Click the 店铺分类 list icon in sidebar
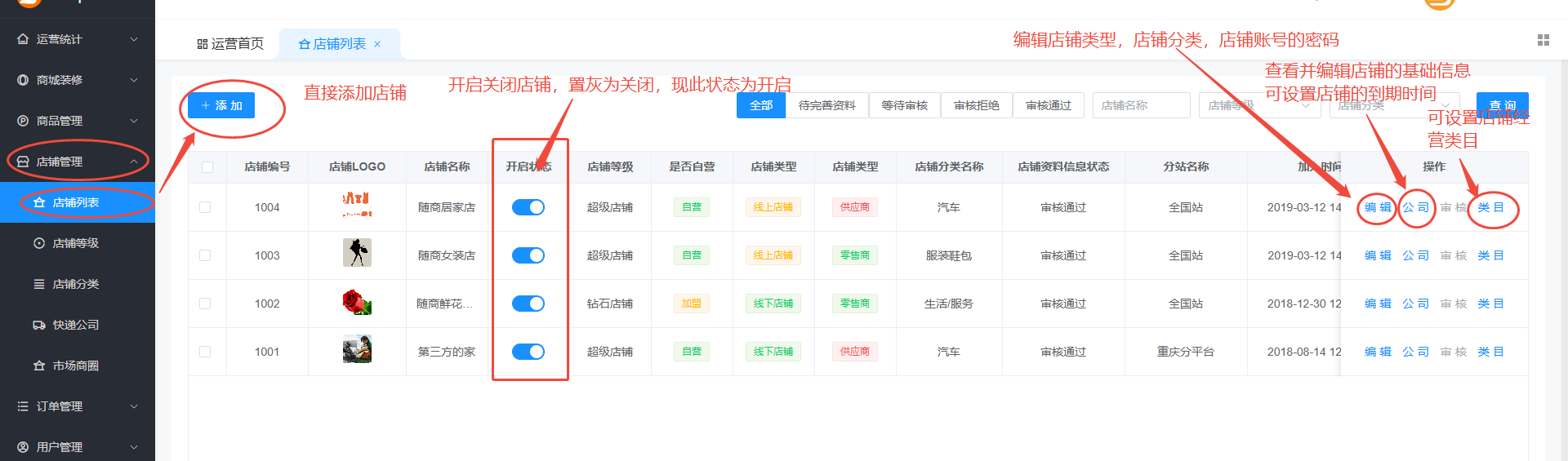Image resolution: width=1568 pixels, height=461 pixels. [x=39, y=284]
